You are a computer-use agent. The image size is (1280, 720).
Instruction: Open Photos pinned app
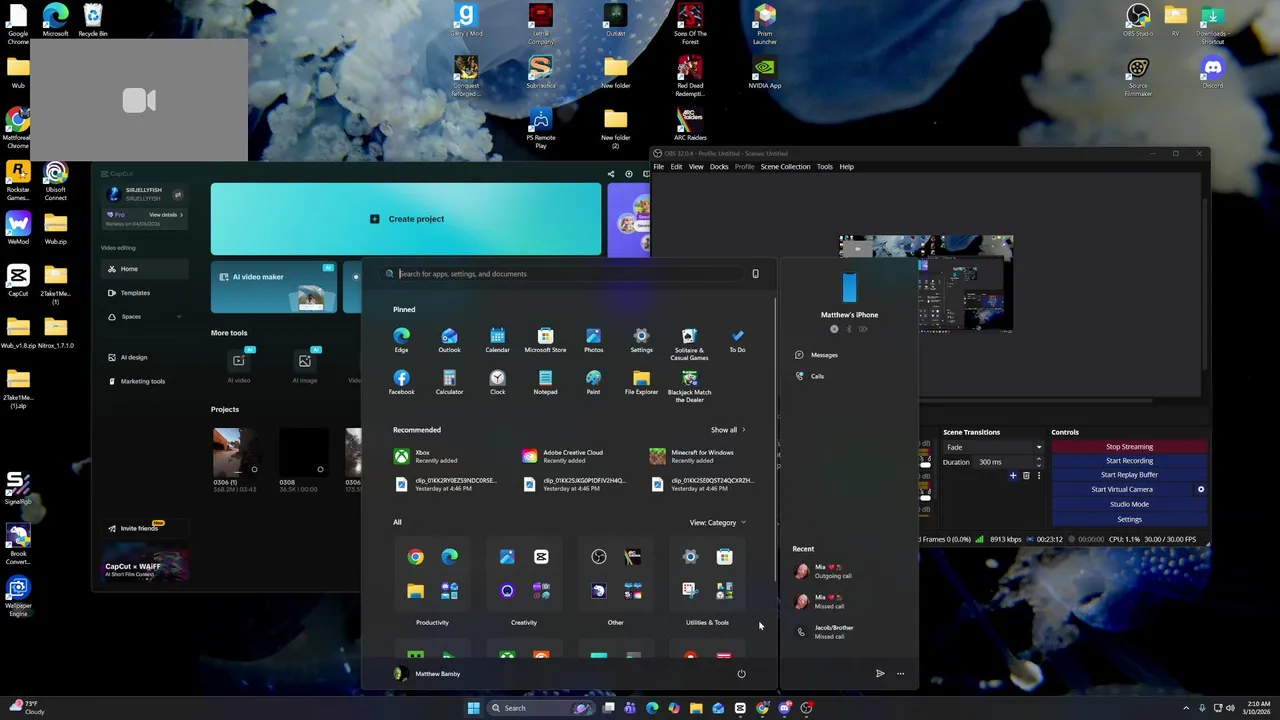coord(593,340)
